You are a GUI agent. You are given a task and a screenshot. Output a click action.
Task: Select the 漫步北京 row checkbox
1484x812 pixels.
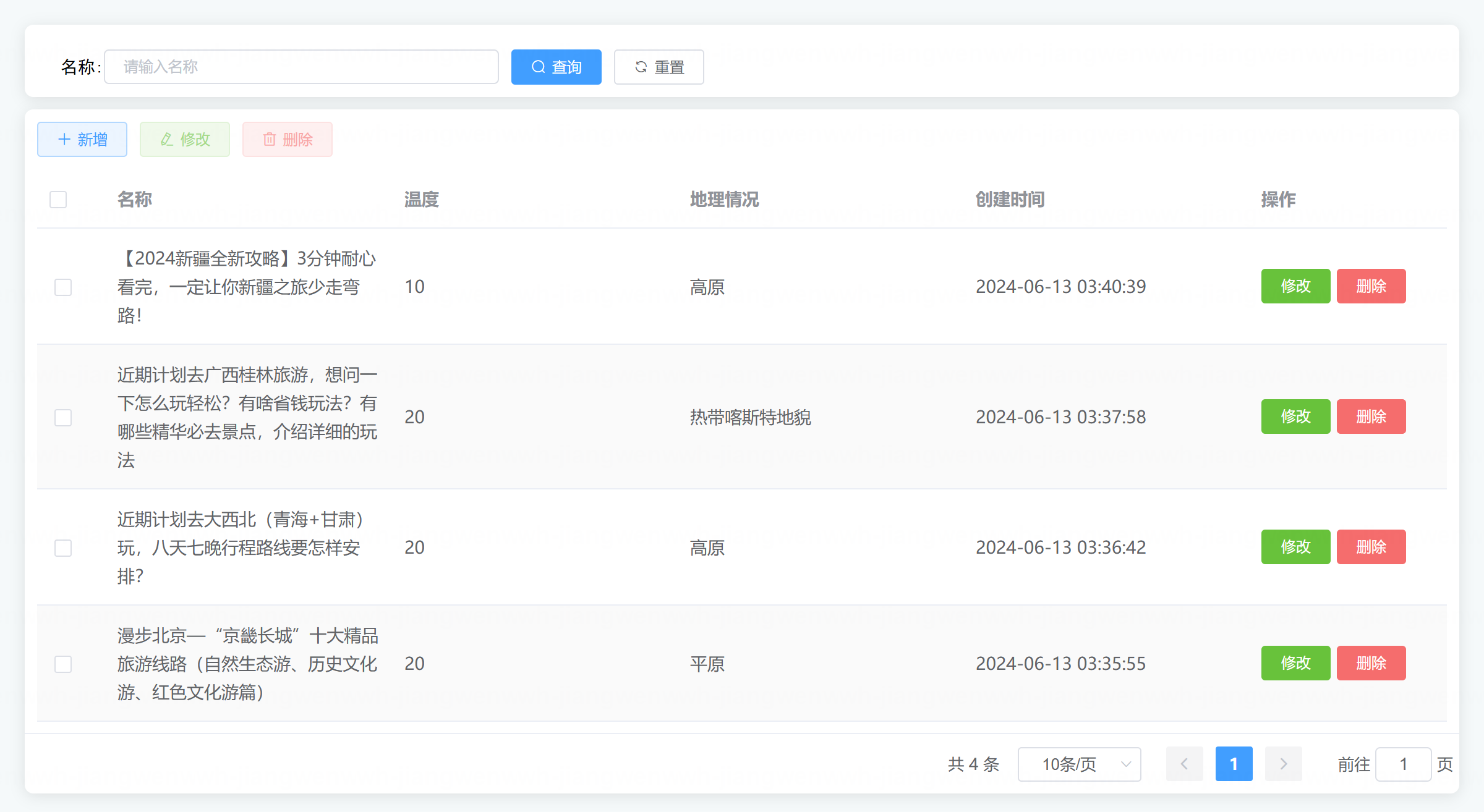63,664
